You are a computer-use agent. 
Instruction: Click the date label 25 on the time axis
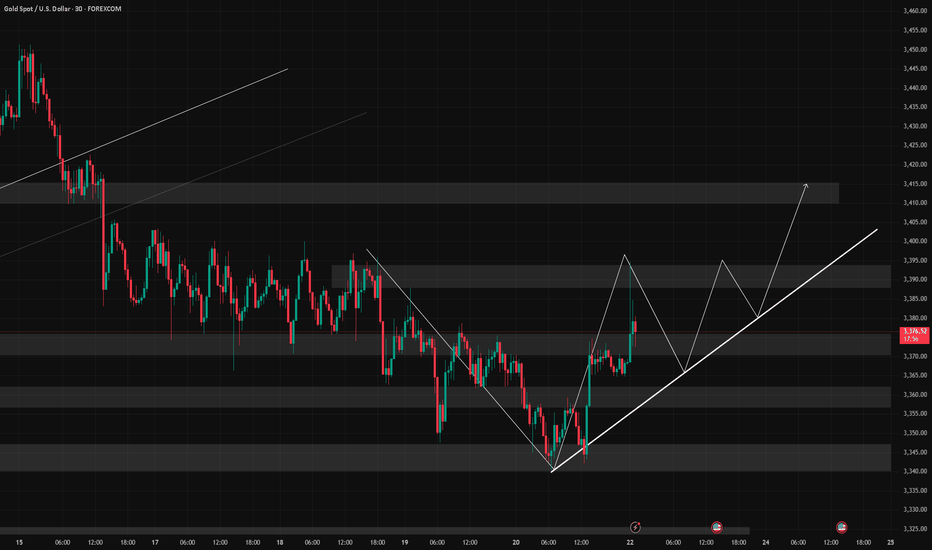[x=890, y=542]
